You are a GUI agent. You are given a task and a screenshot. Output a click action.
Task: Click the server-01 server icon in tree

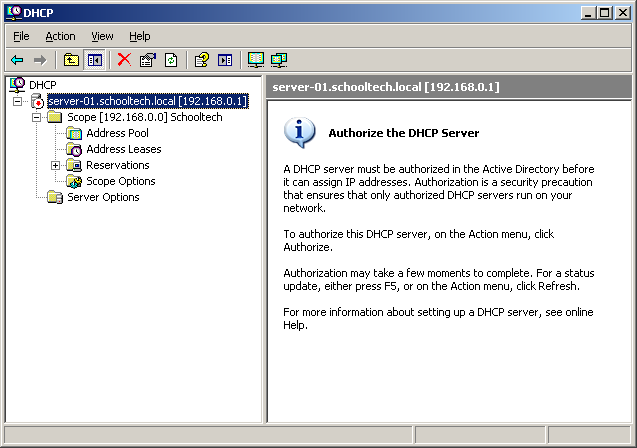(37, 101)
